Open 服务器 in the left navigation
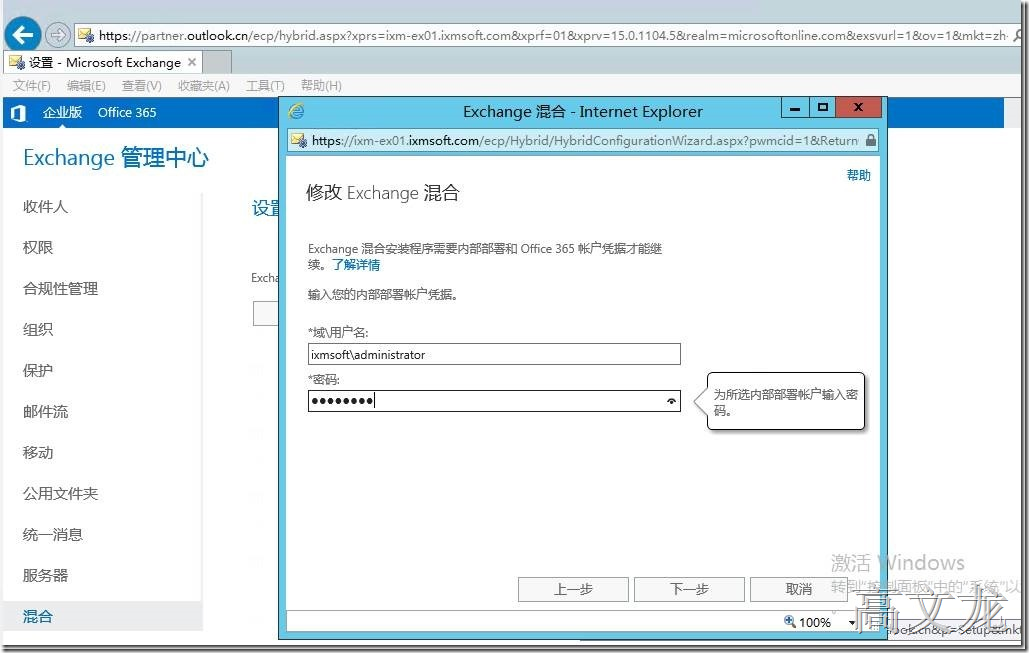The image size is (1029, 653). point(45,576)
